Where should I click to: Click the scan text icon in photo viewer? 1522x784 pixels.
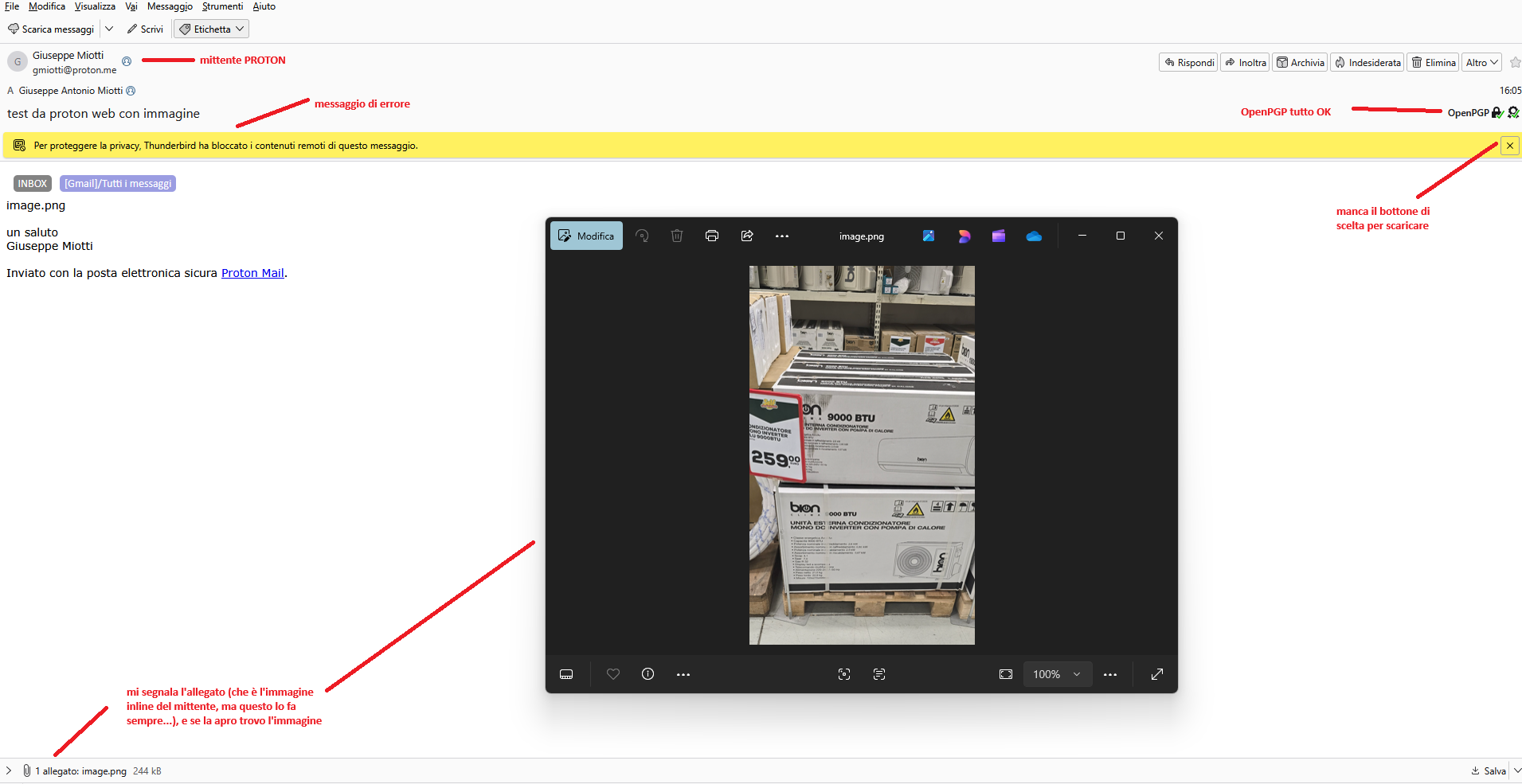(879, 674)
